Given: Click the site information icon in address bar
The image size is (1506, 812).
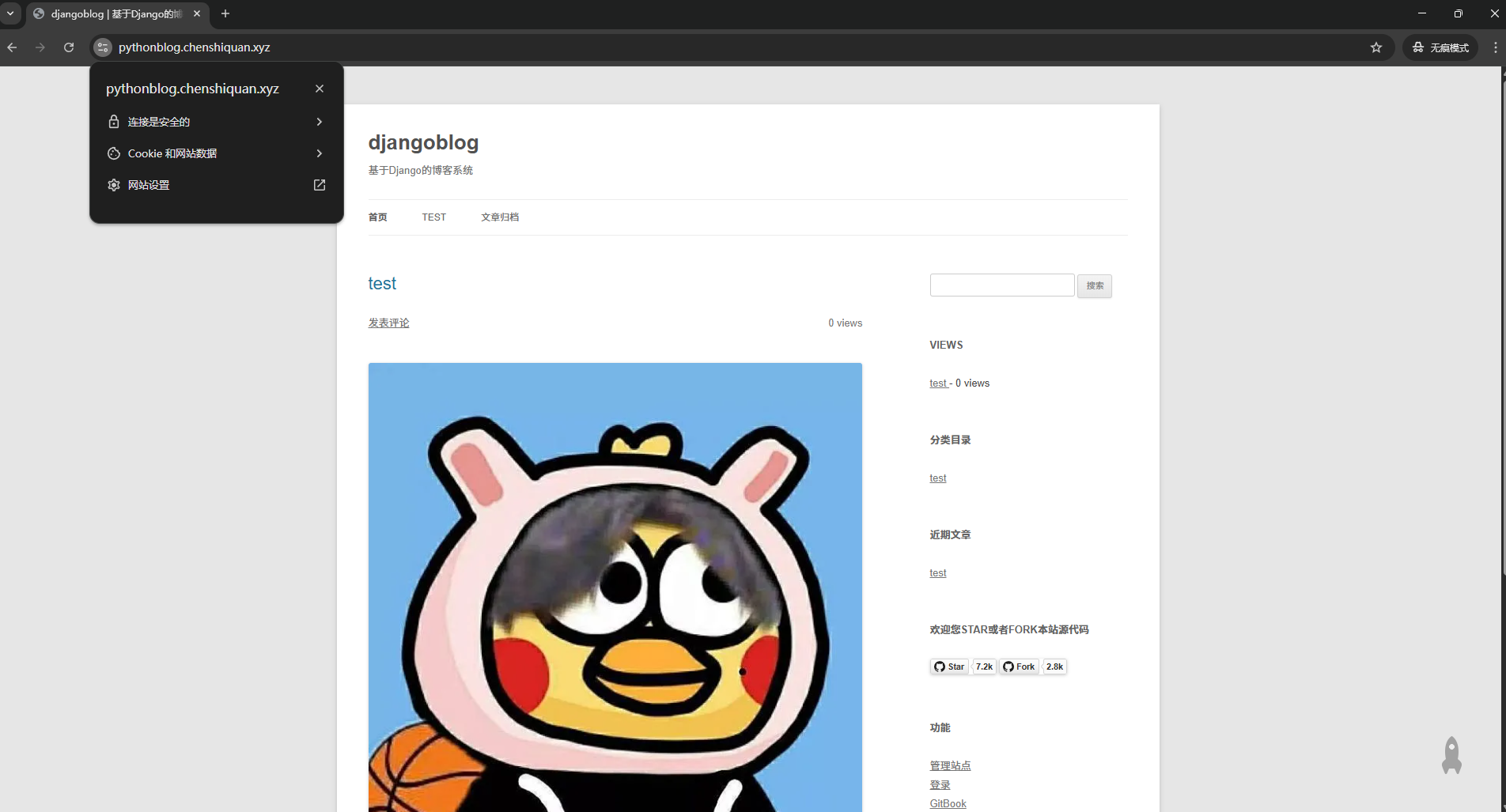Looking at the screenshot, I should tap(103, 47).
